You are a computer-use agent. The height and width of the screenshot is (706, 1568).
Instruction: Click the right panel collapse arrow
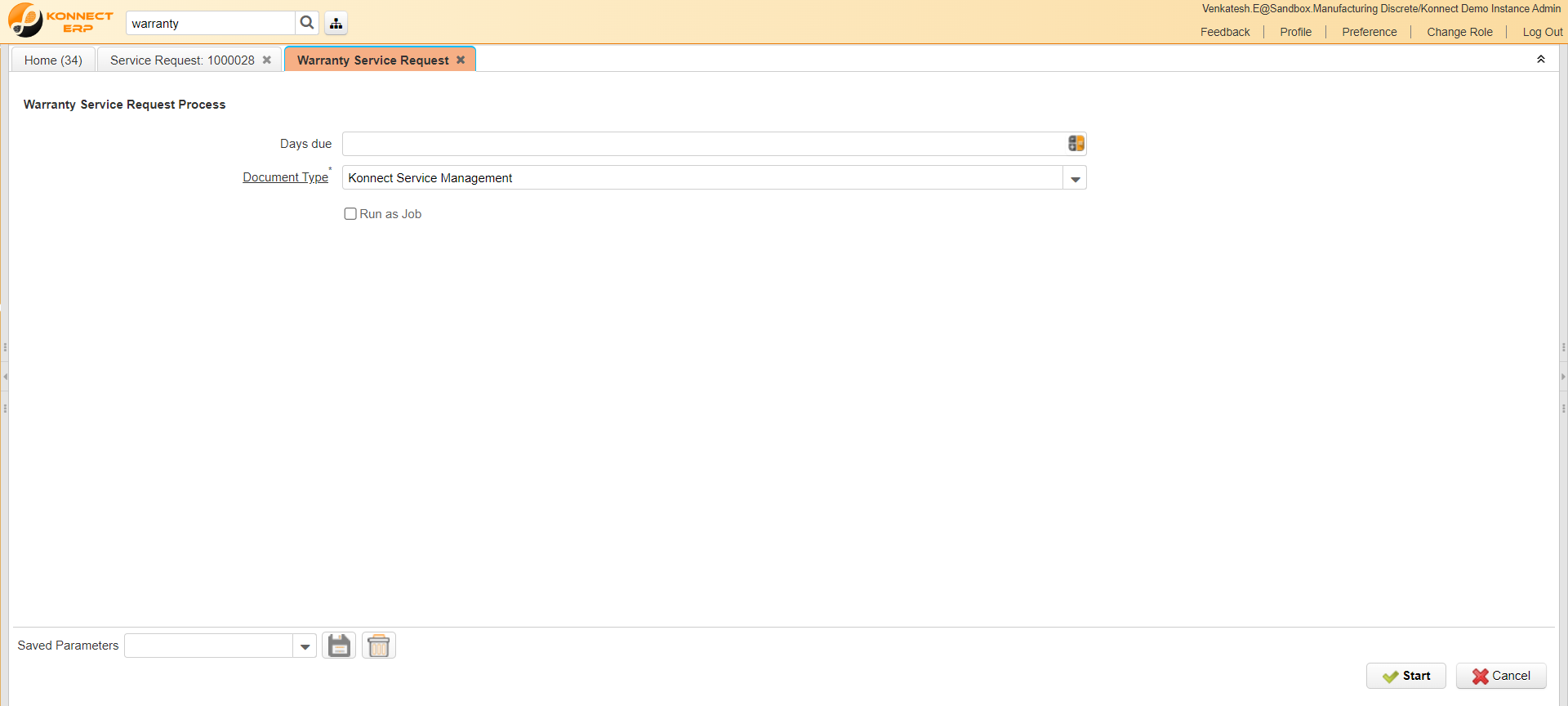1563,377
